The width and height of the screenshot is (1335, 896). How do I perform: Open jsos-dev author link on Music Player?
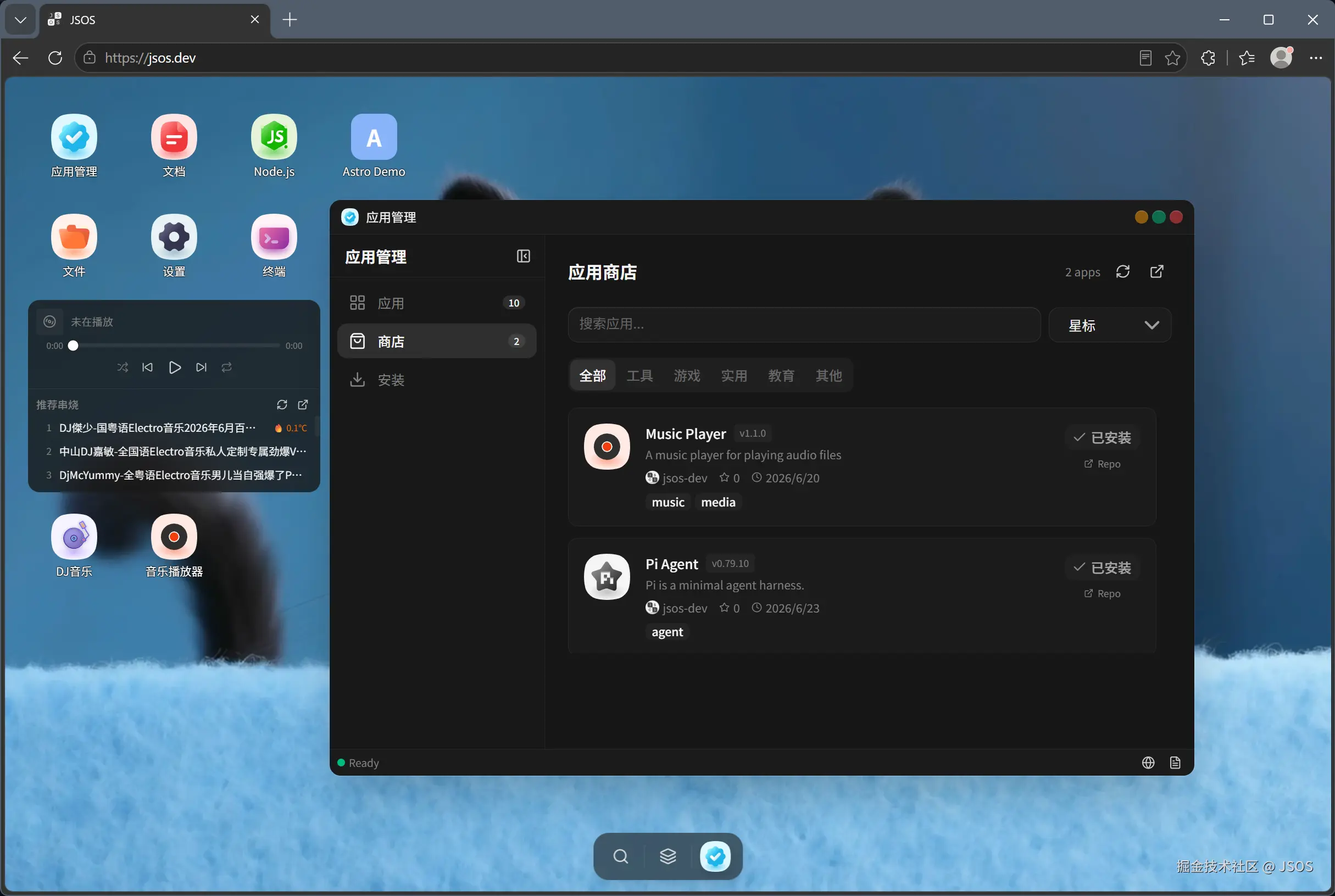point(677,478)
